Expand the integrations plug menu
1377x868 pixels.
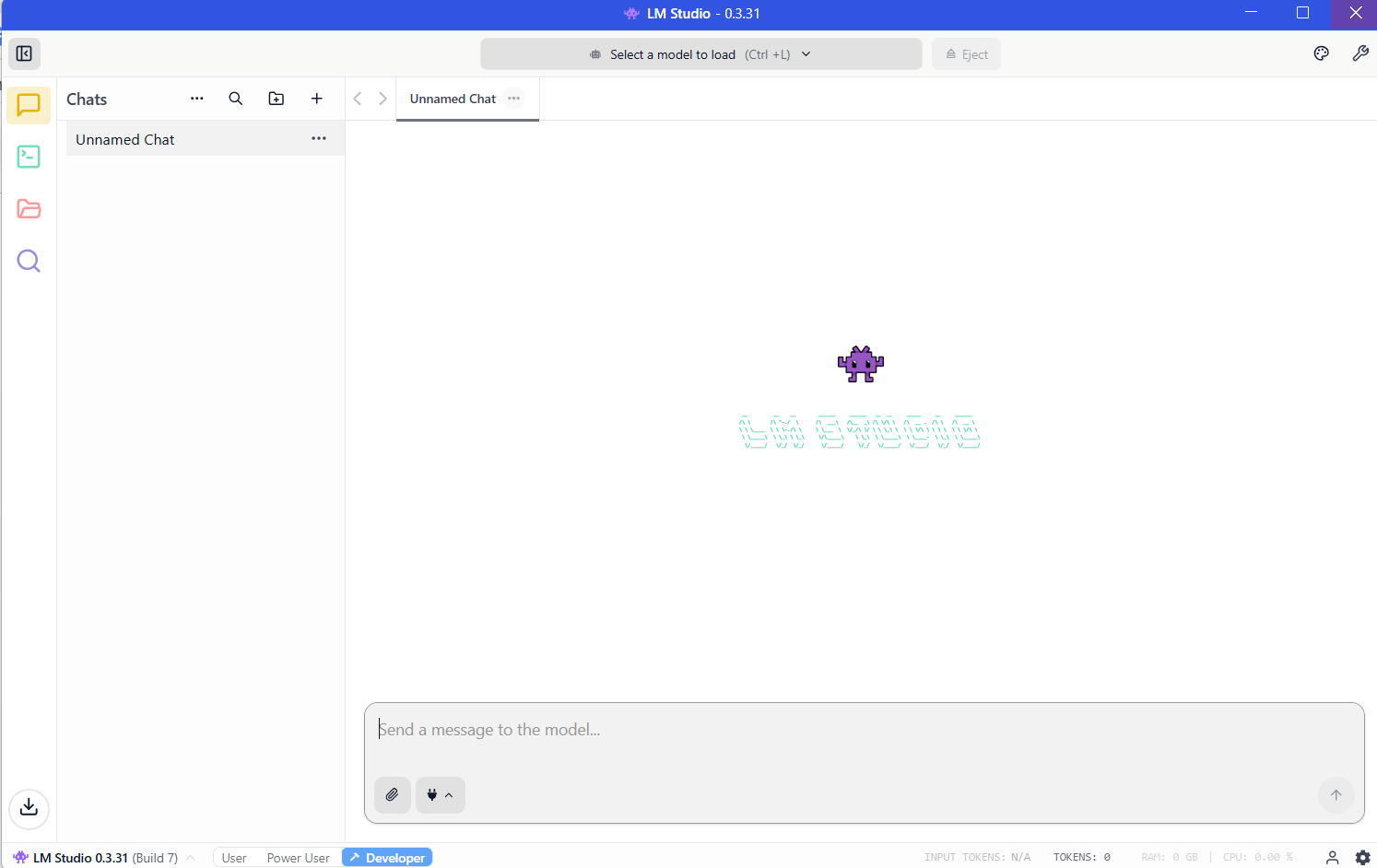tap(440, 794)
